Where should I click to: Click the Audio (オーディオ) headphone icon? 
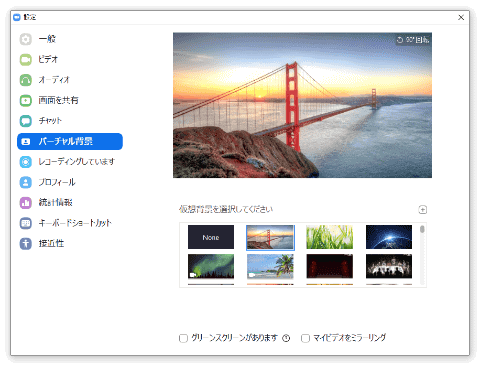pyautogui.click(x=26, y=80)
